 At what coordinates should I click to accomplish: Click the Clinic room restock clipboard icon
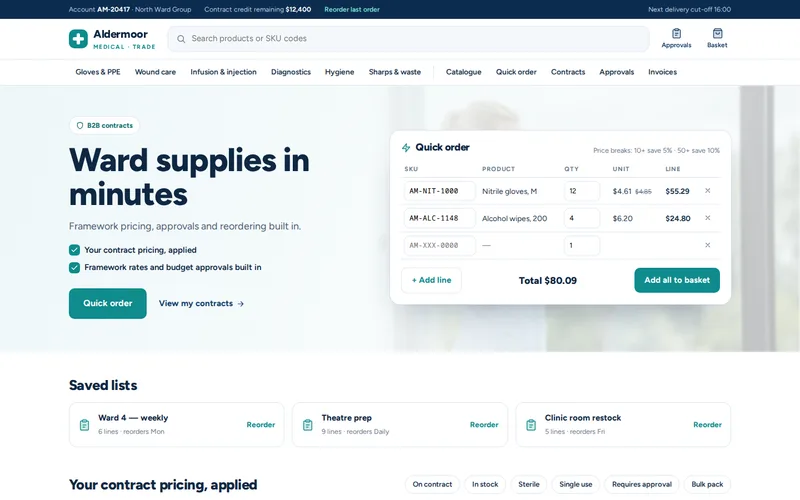coord(531,424)
